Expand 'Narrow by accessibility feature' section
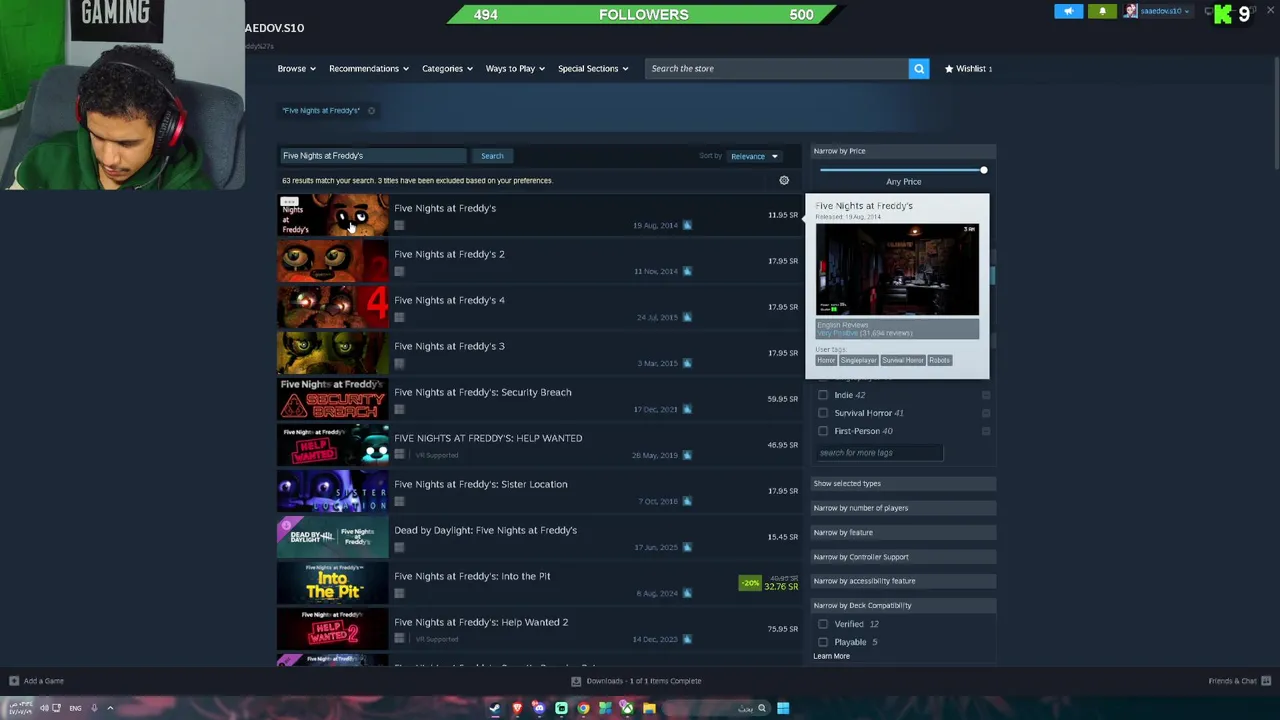1280x720 pixels. (903, 581)
